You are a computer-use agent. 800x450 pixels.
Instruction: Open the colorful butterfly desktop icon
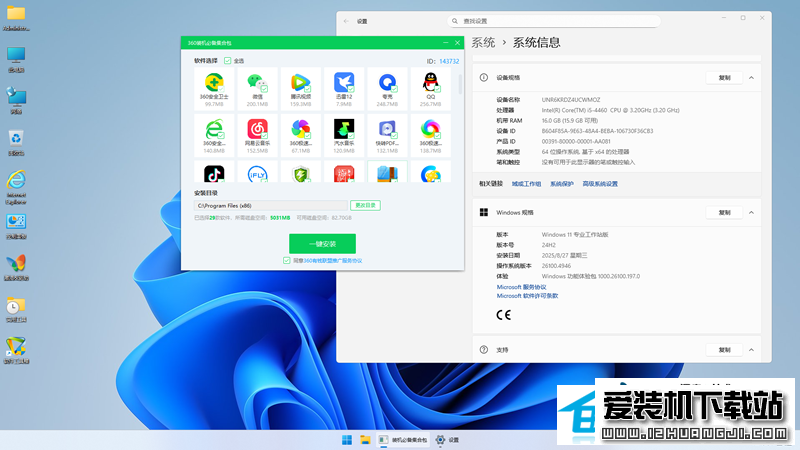[16, 263]
